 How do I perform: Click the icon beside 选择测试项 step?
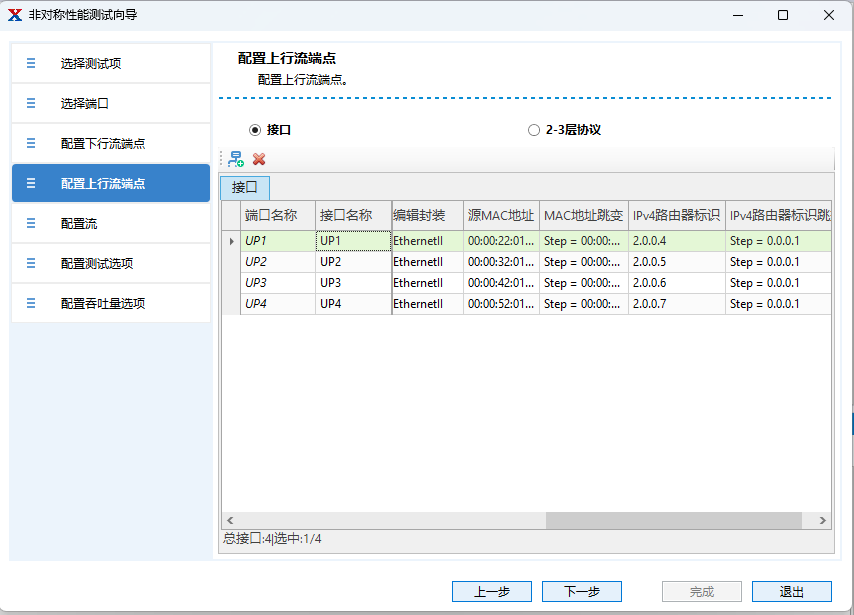31,63
